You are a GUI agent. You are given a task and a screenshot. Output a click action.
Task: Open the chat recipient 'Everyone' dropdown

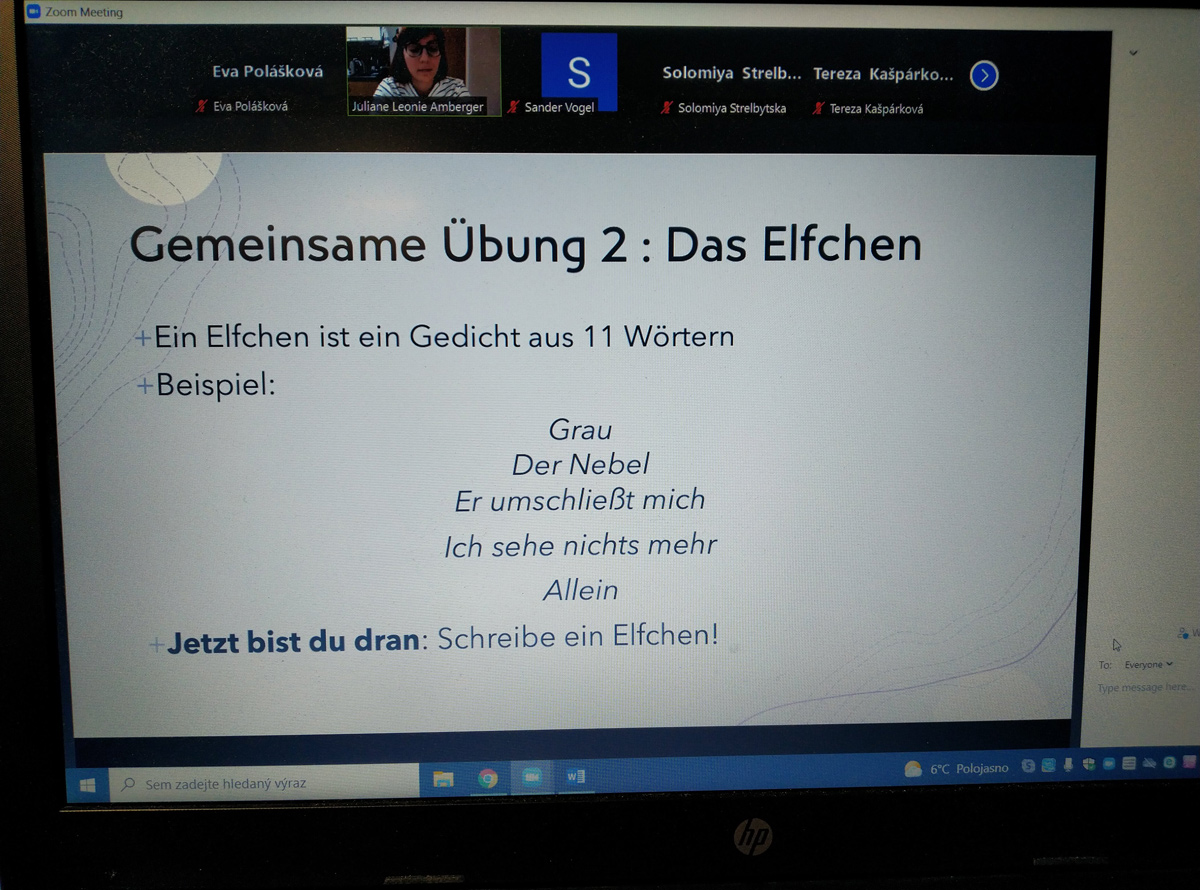coord(1148,664)
